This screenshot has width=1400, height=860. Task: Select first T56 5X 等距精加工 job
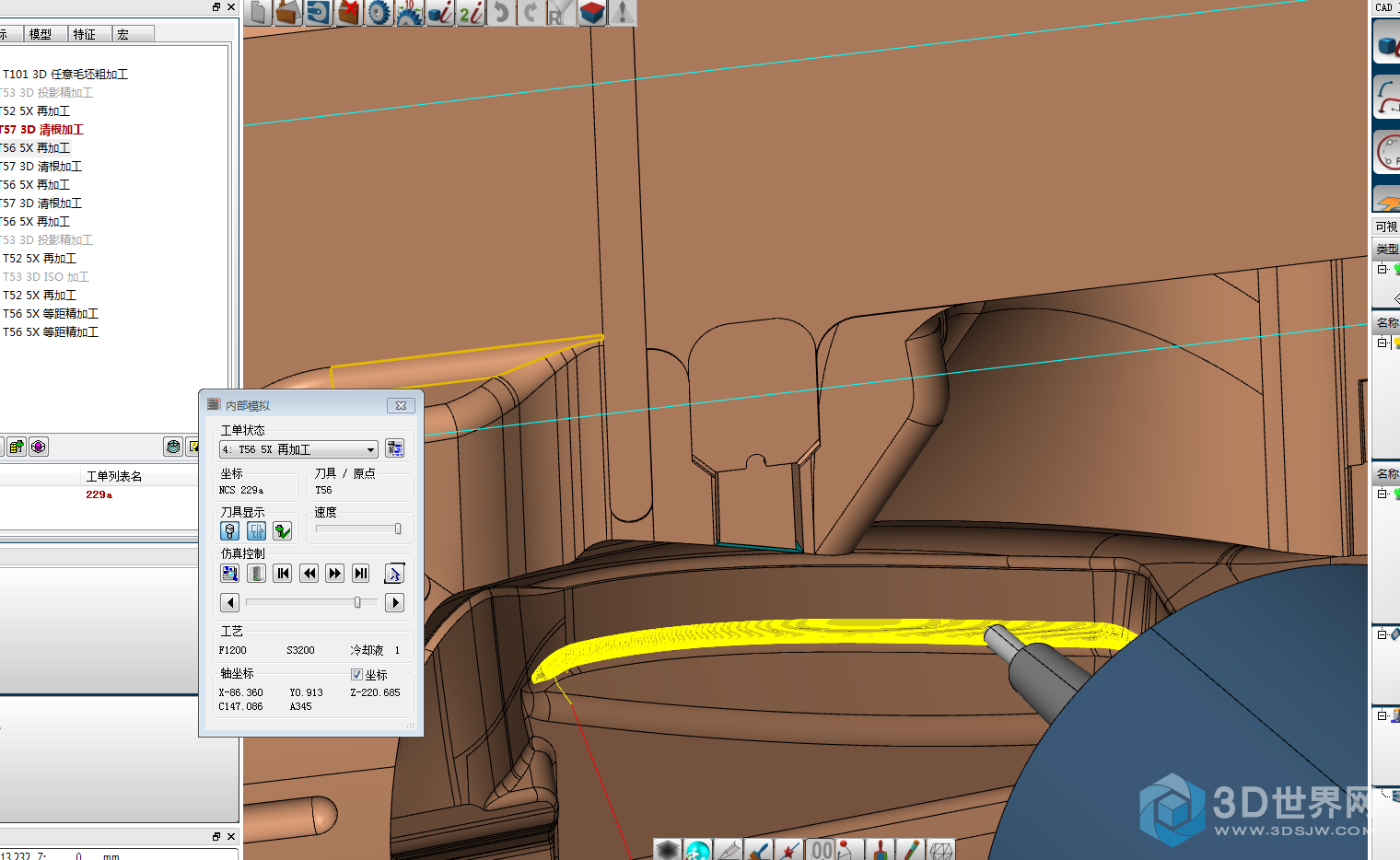pyautogui.click(x=51, y=313)
